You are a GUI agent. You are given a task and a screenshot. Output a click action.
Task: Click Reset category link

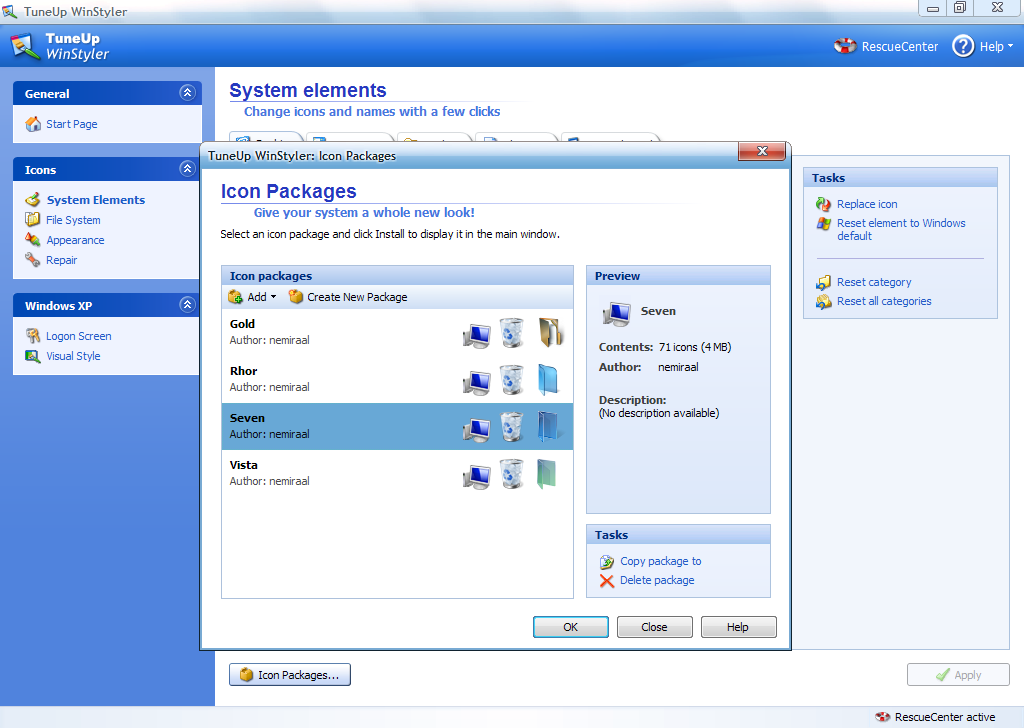click(874, 282)
